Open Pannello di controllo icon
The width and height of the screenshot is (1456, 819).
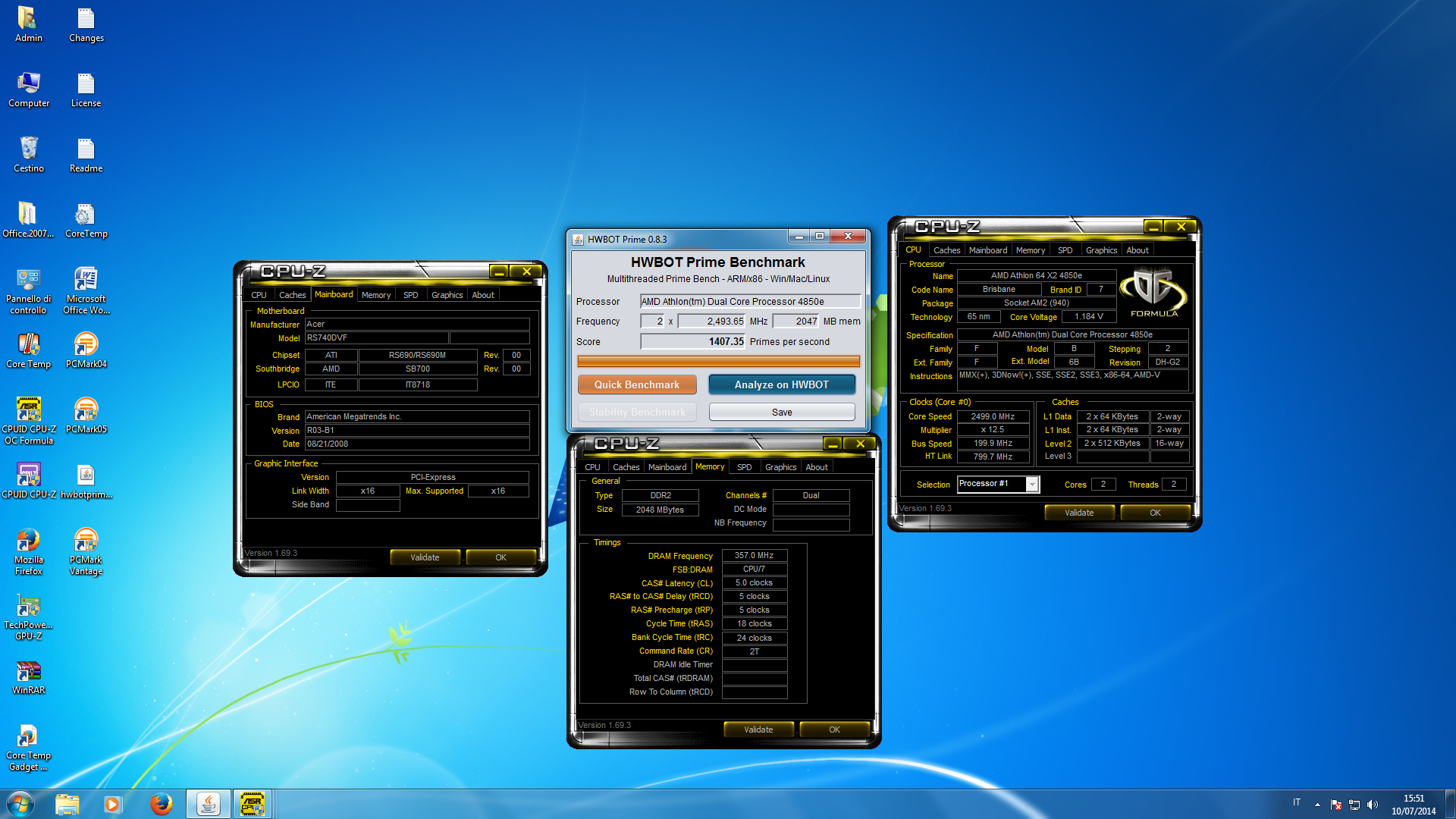click(x=28, y=290)
